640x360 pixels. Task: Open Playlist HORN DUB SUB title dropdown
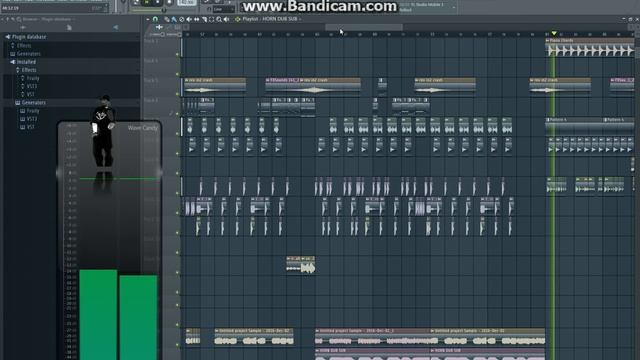[271, 19]
